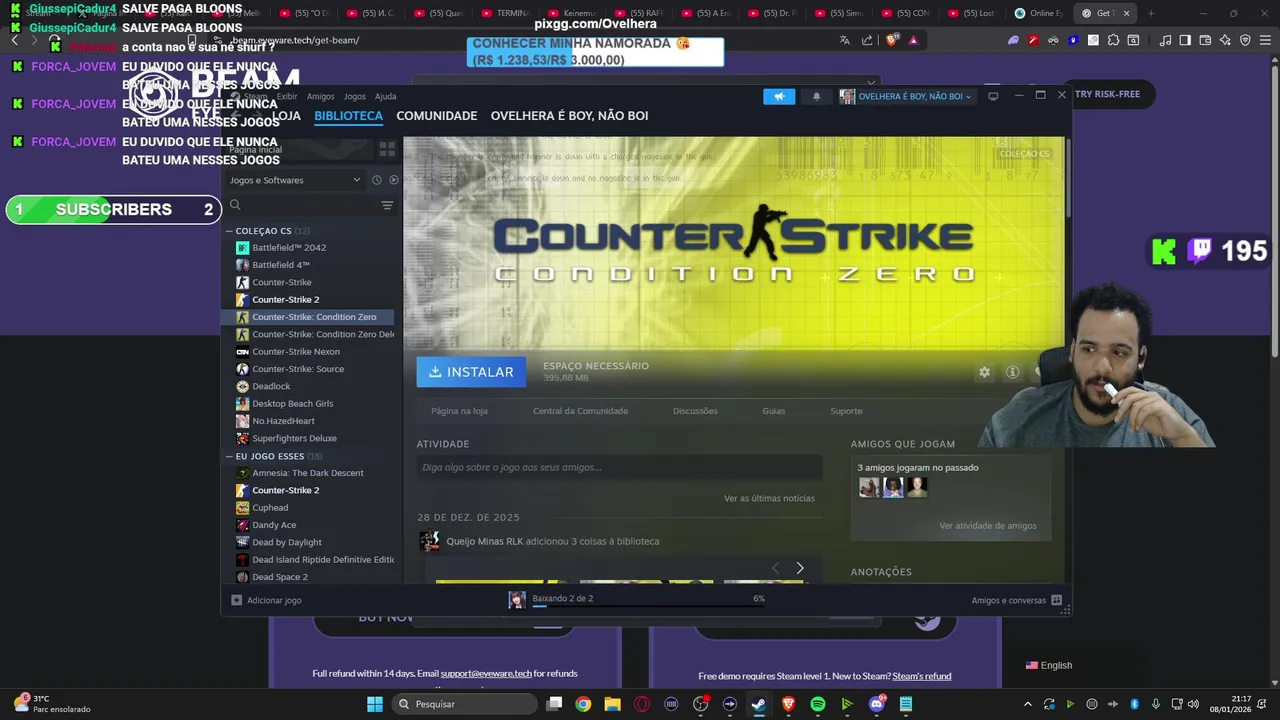Viewport: 1280px width, 720px height.
Task: Share this page icon in address bar
Action: coord(867,40)
